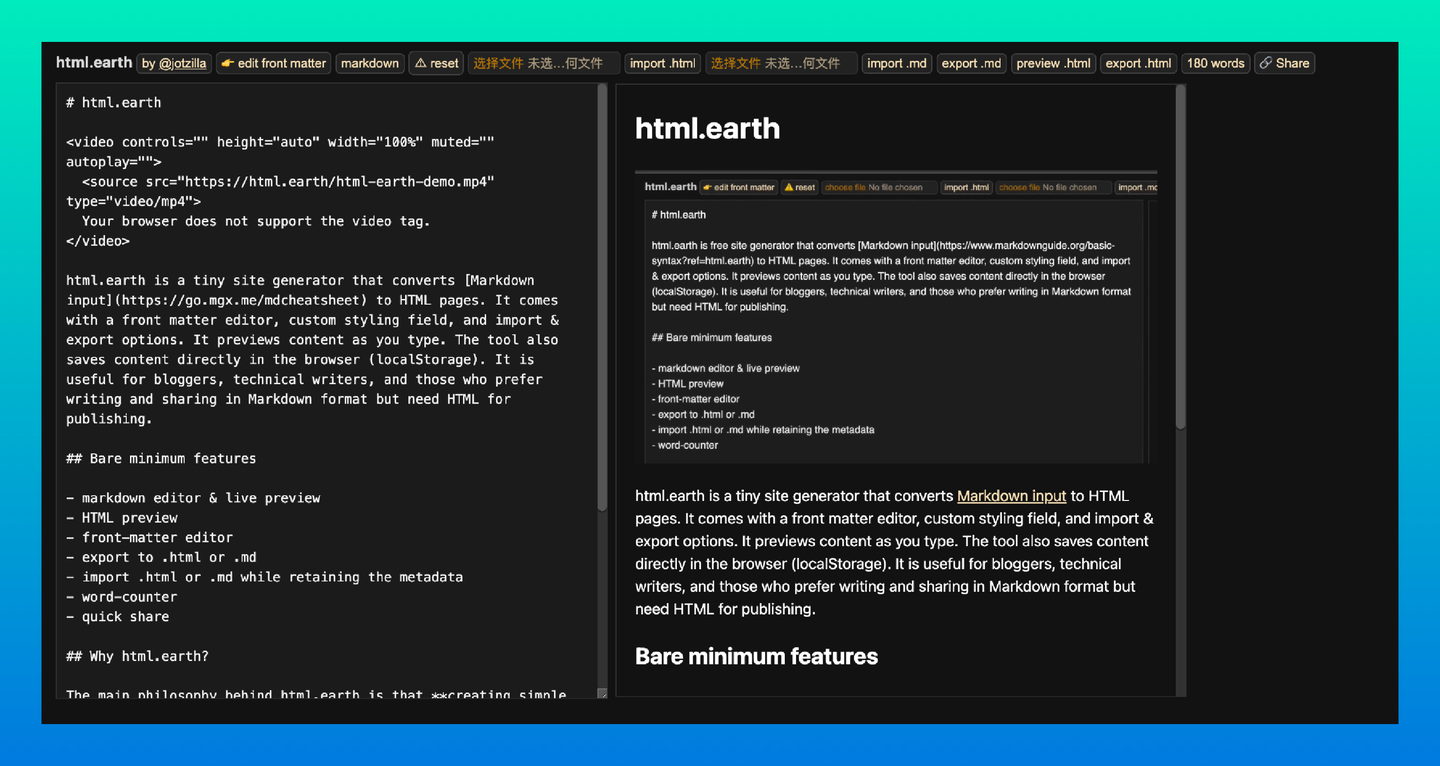The height and width of the screenshot is (766, 1440).
Task: Click the demo video in the preview pane
Action: click(896, 317)
